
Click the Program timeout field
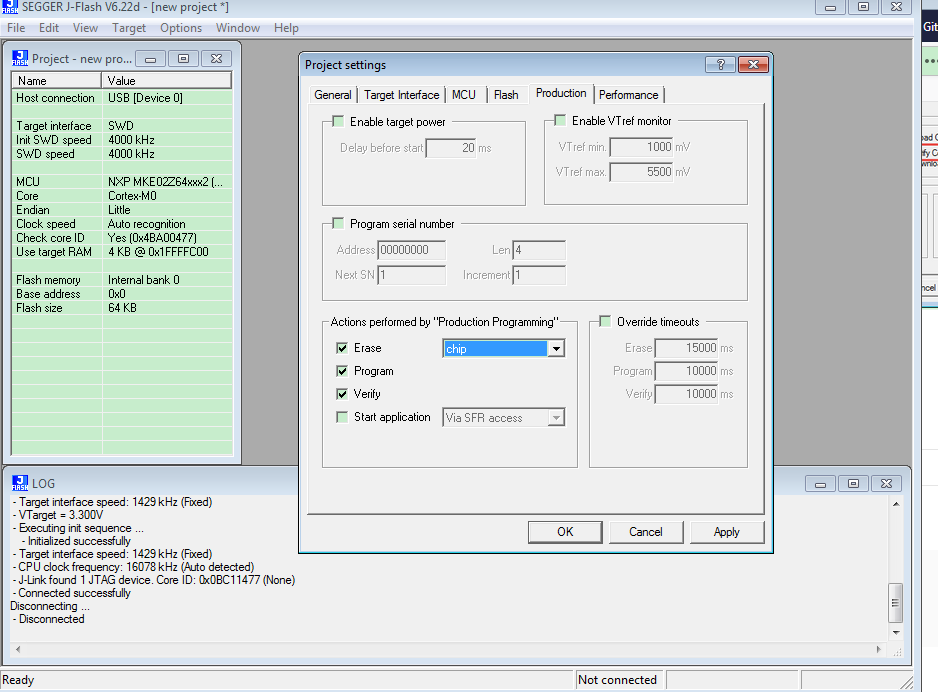[x=687, y=371]
